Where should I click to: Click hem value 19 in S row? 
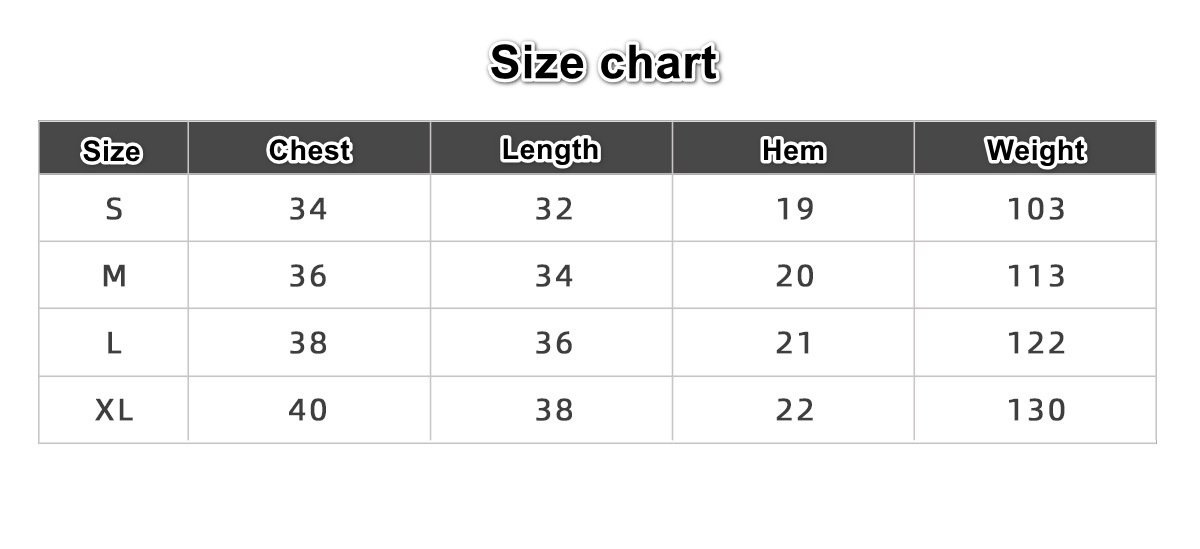(795, 209)
